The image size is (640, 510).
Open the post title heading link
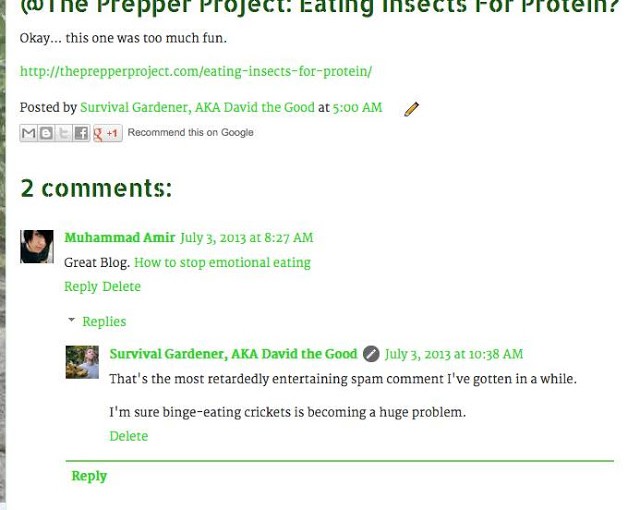(320, 8)
